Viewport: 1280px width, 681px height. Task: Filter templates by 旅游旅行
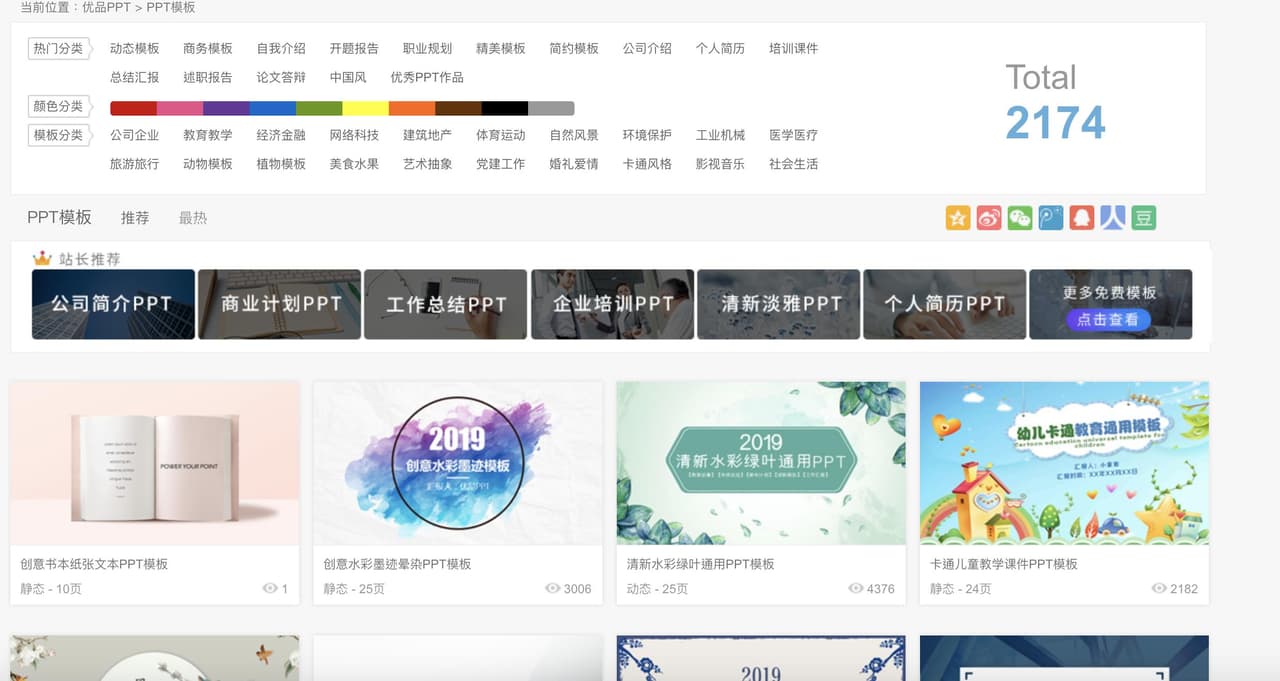pyautogui.click(x=135, y=164)
